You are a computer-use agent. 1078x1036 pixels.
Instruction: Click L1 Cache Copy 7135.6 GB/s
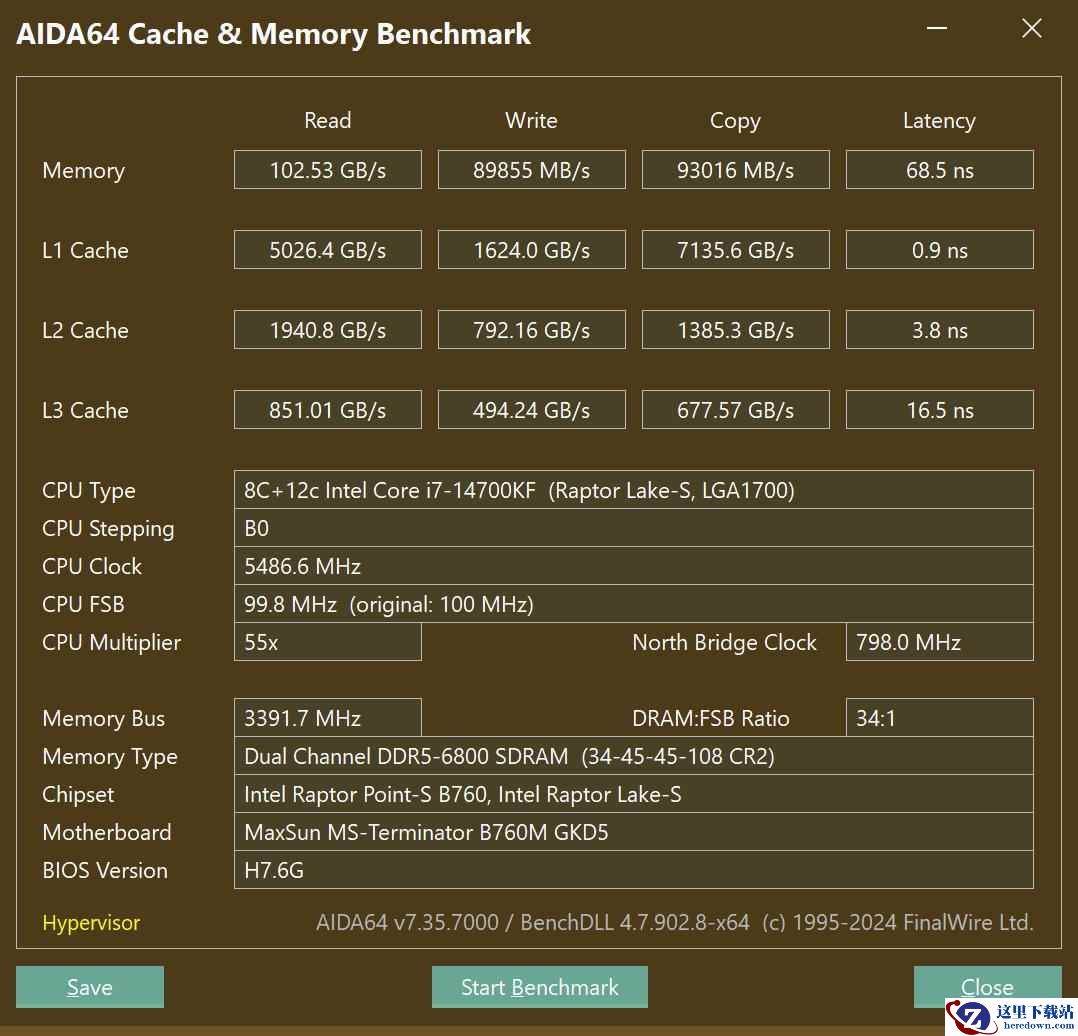tap(736, 250)
